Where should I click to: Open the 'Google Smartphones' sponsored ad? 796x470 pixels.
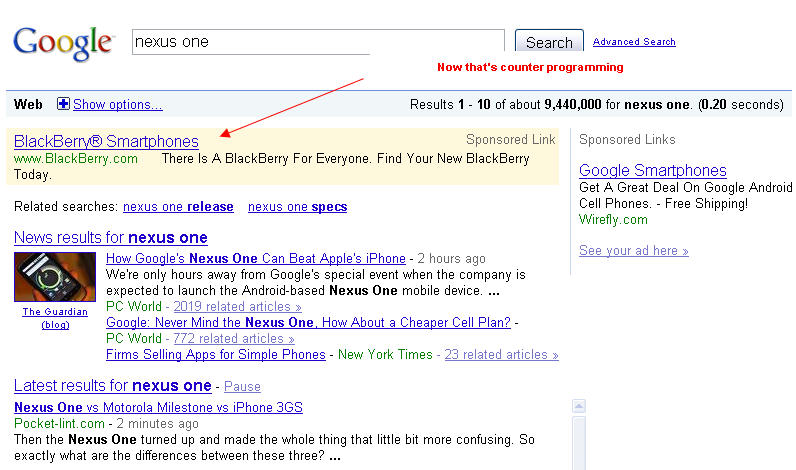pyautogui.click(x=652, y=170)
